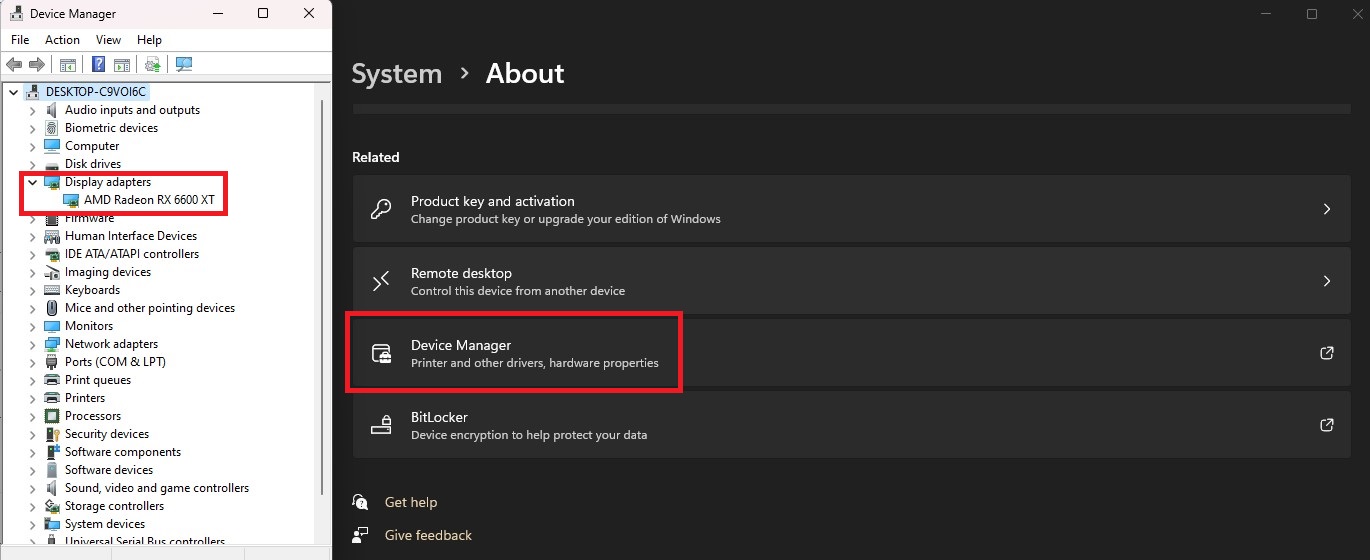Click the chip icon beside Processors
Screen dimensions: 1370x560
point(52,416)
